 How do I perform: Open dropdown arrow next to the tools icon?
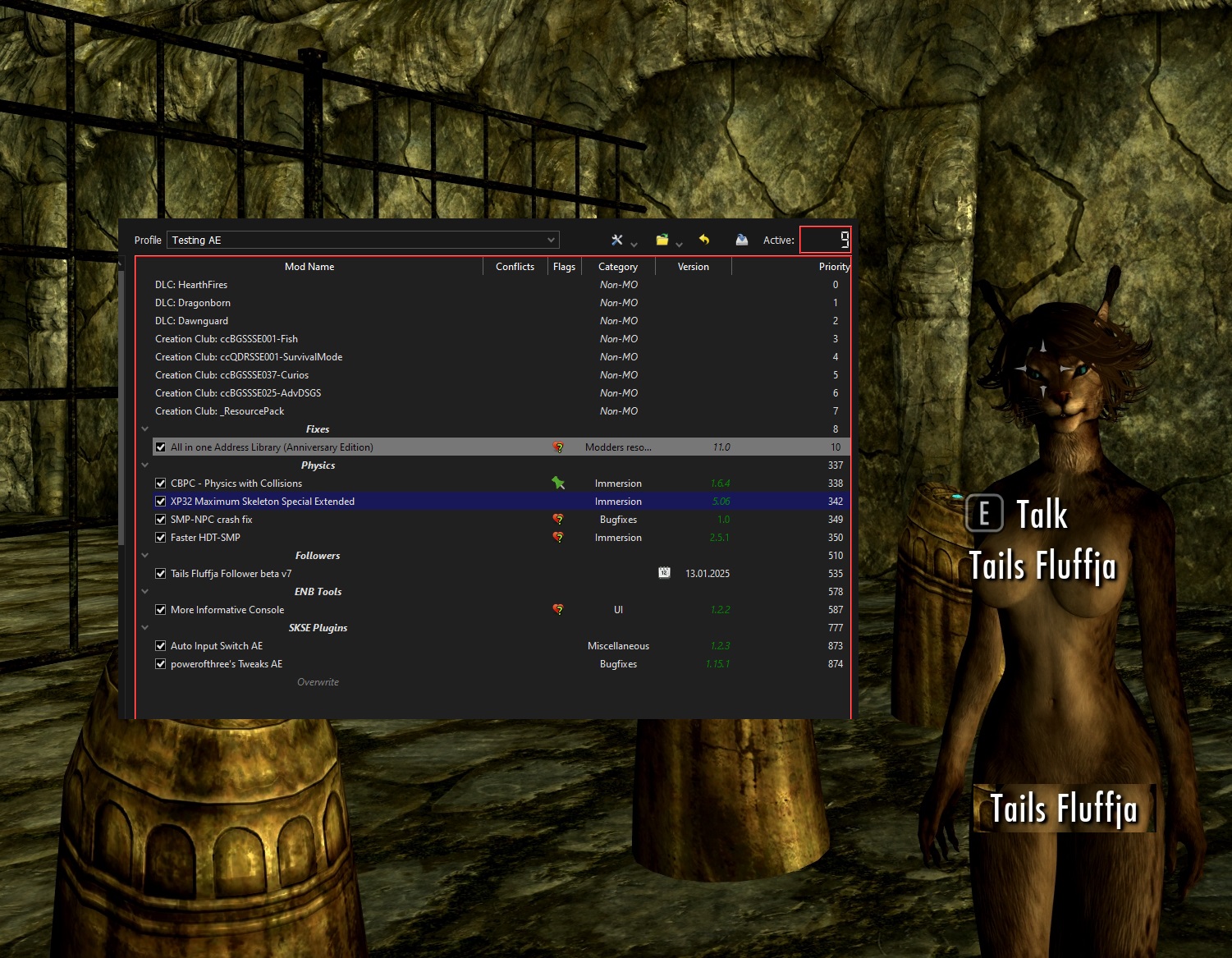(634, 244)
